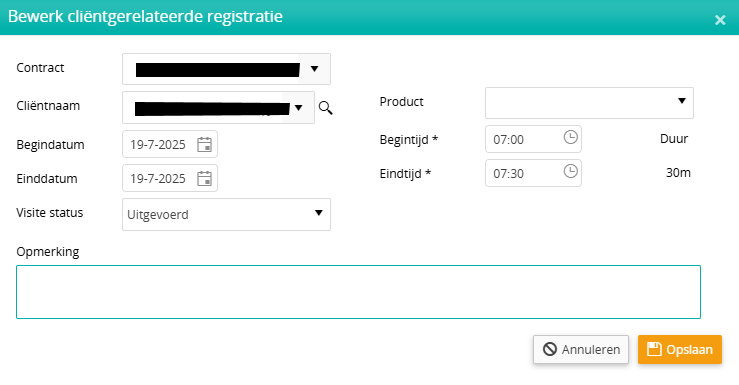The image size is (739, 385).
Task: Expand the Contract dropdown arrow
Action: click(x=314, y=69)
